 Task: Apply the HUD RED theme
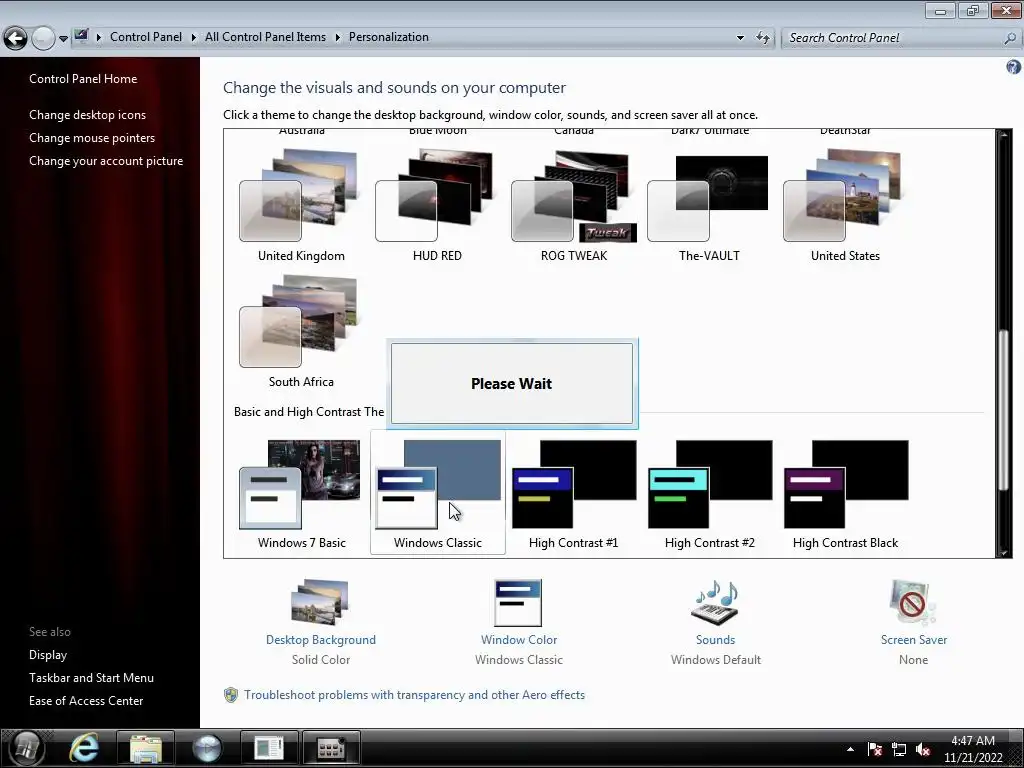coord(437,204)
